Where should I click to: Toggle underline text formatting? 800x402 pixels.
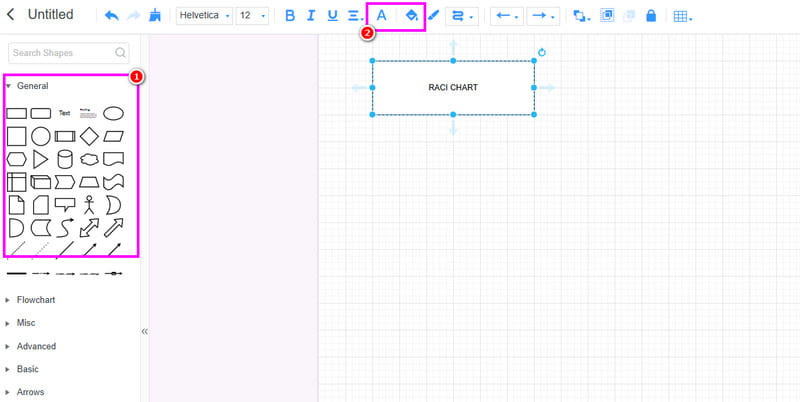(x=332, y=16)
